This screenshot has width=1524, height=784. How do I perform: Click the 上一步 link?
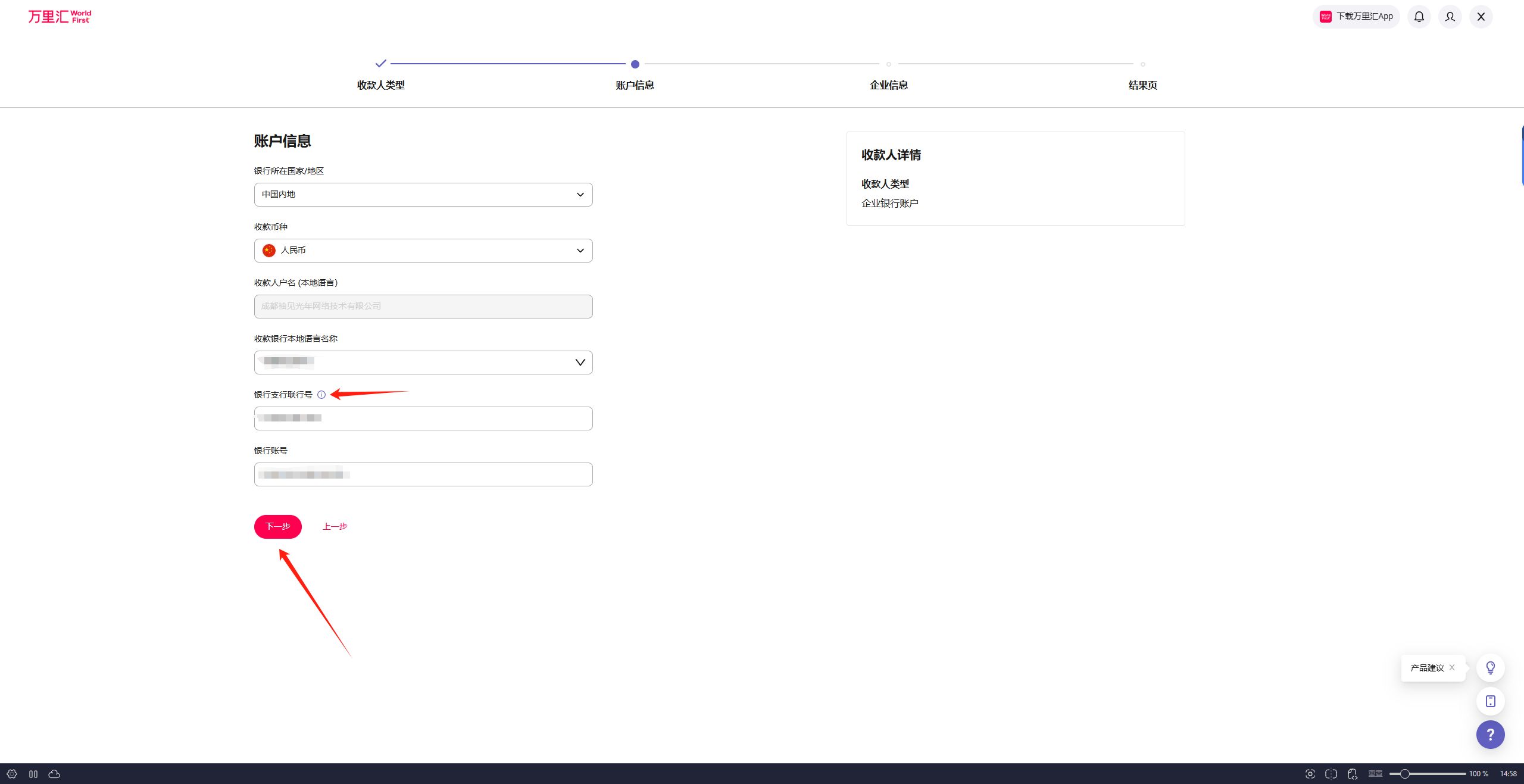[x=335, y=526]
